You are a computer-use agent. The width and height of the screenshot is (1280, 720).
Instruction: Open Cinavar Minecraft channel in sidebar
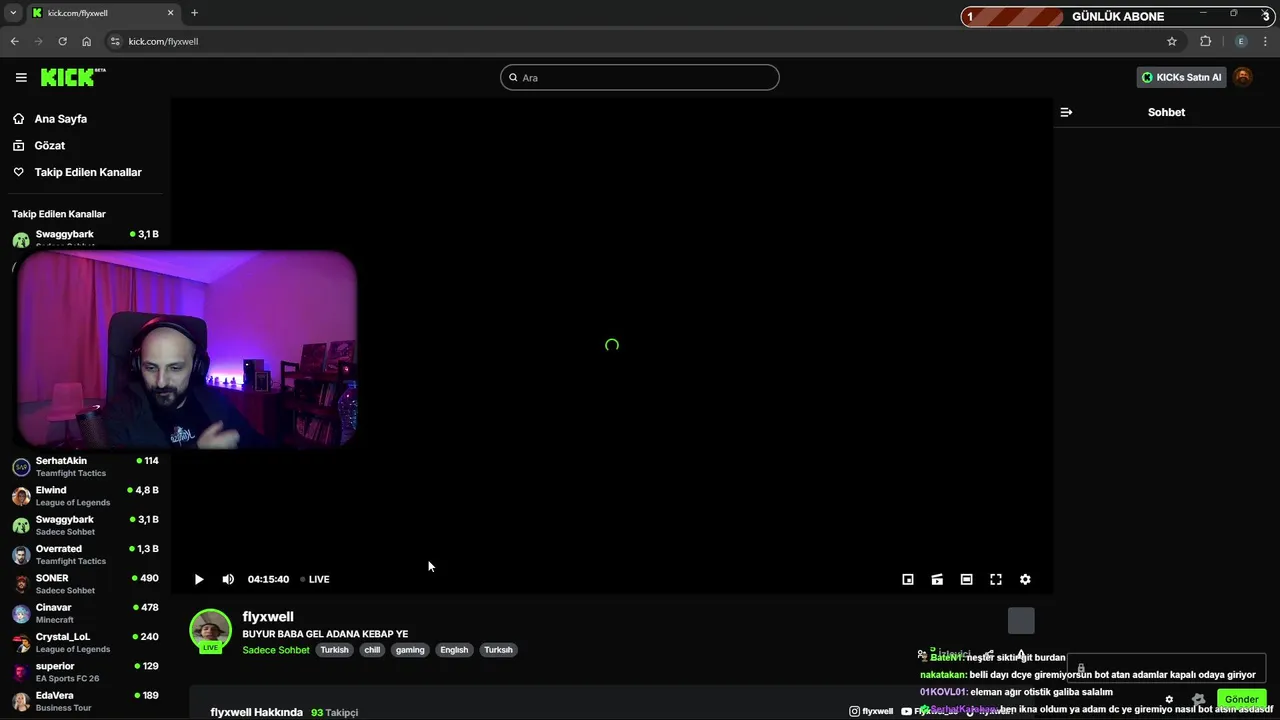tap(85, 613)
